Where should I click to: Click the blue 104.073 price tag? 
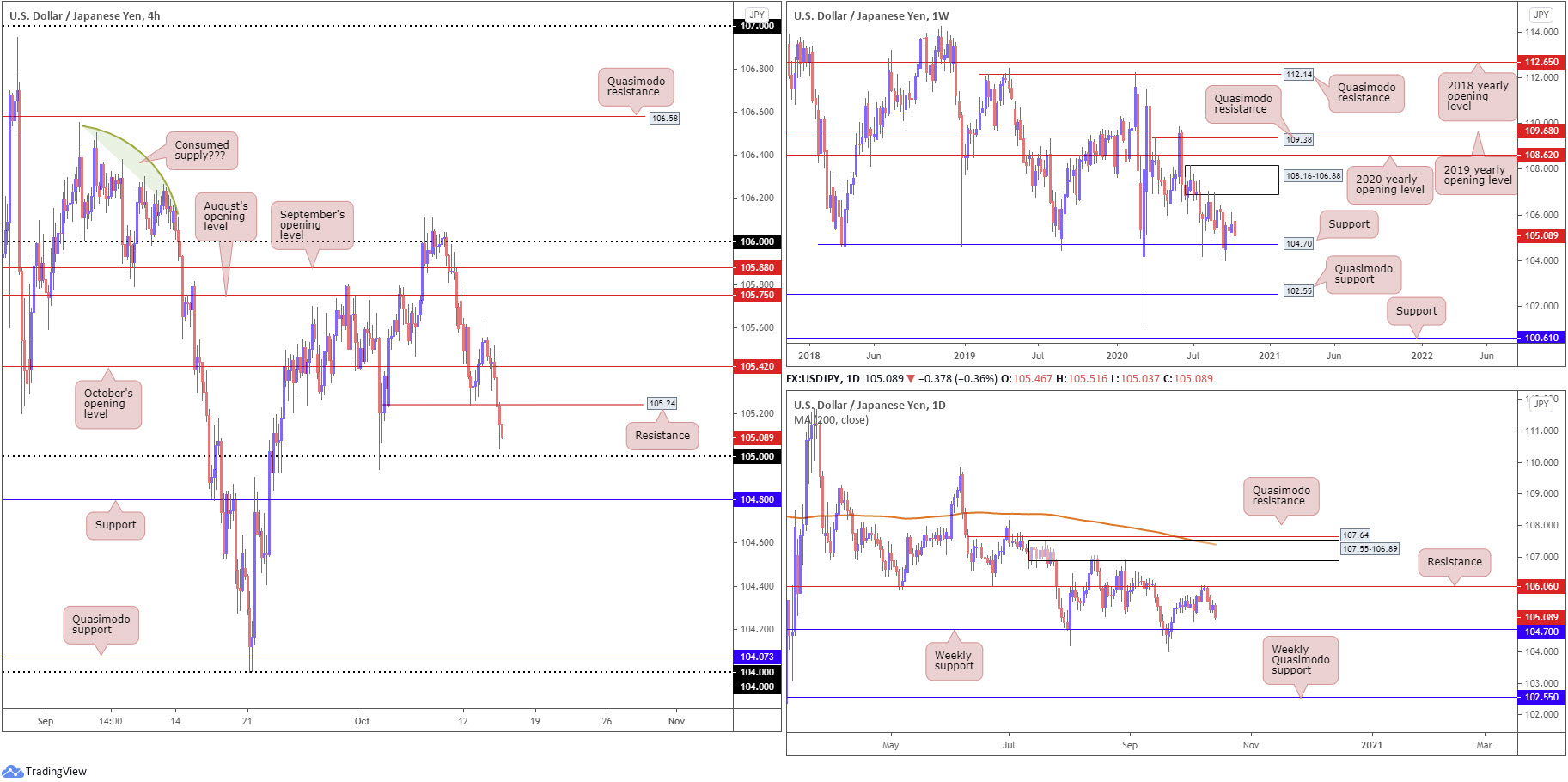coord(757,657)
